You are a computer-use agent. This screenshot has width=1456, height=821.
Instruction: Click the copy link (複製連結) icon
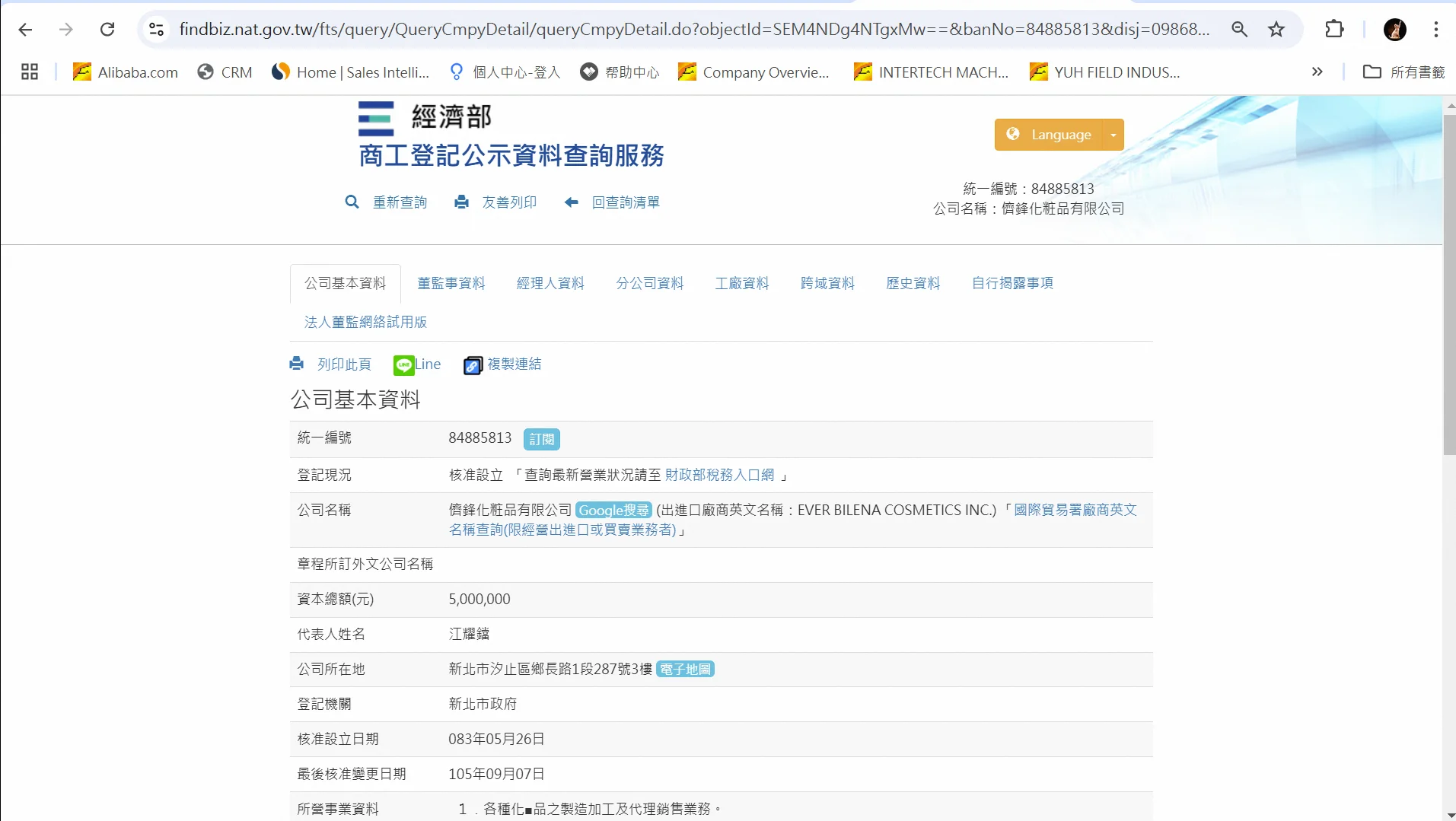(473, 365)
